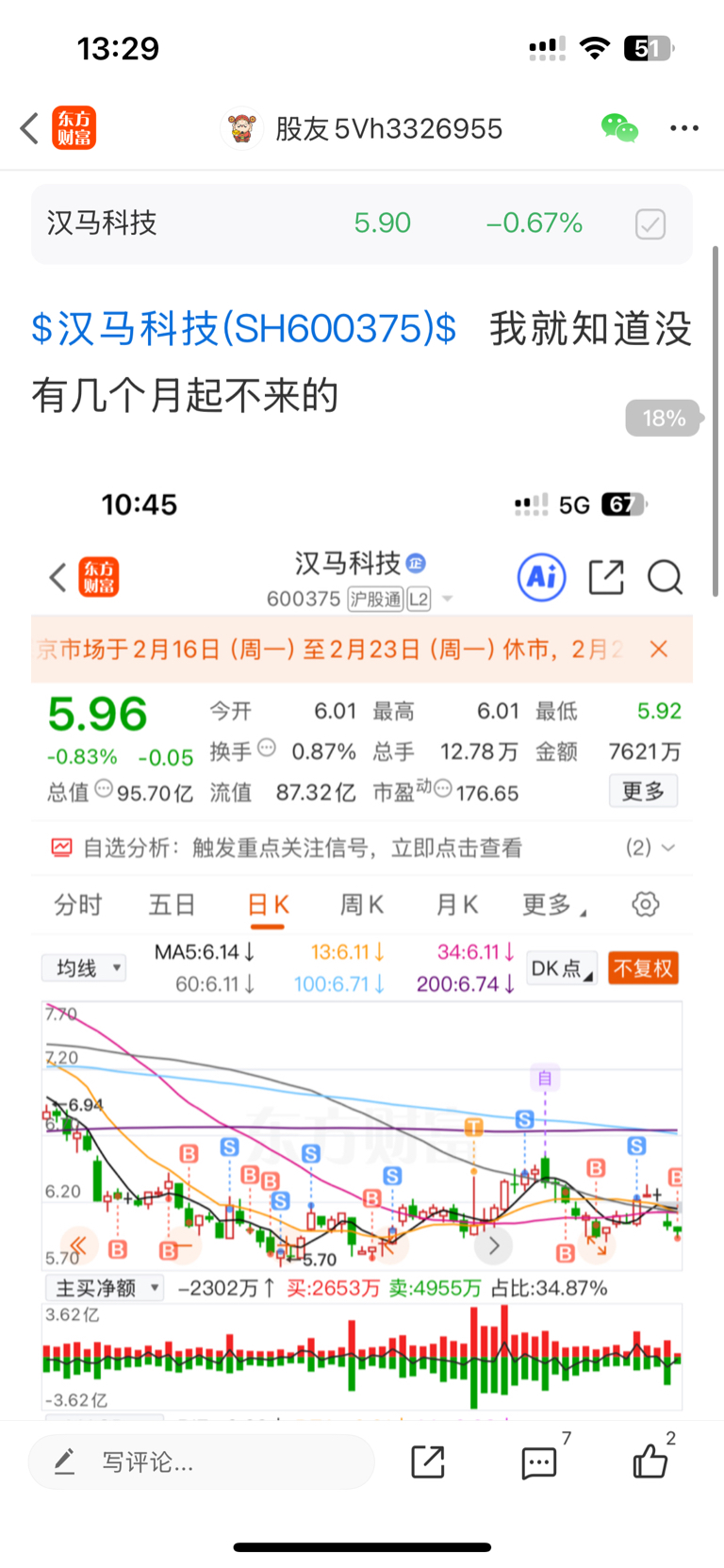
Task: Open chart settings hexagon gear icon
Action: [646, 905]
